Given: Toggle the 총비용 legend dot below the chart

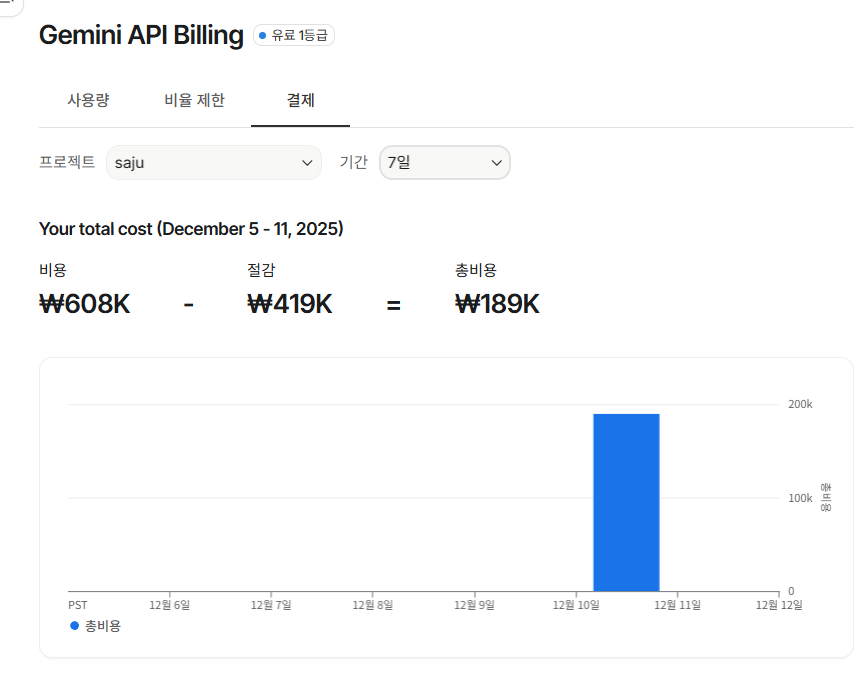Looking at the screenshot, I should click(x=74, y=626).
